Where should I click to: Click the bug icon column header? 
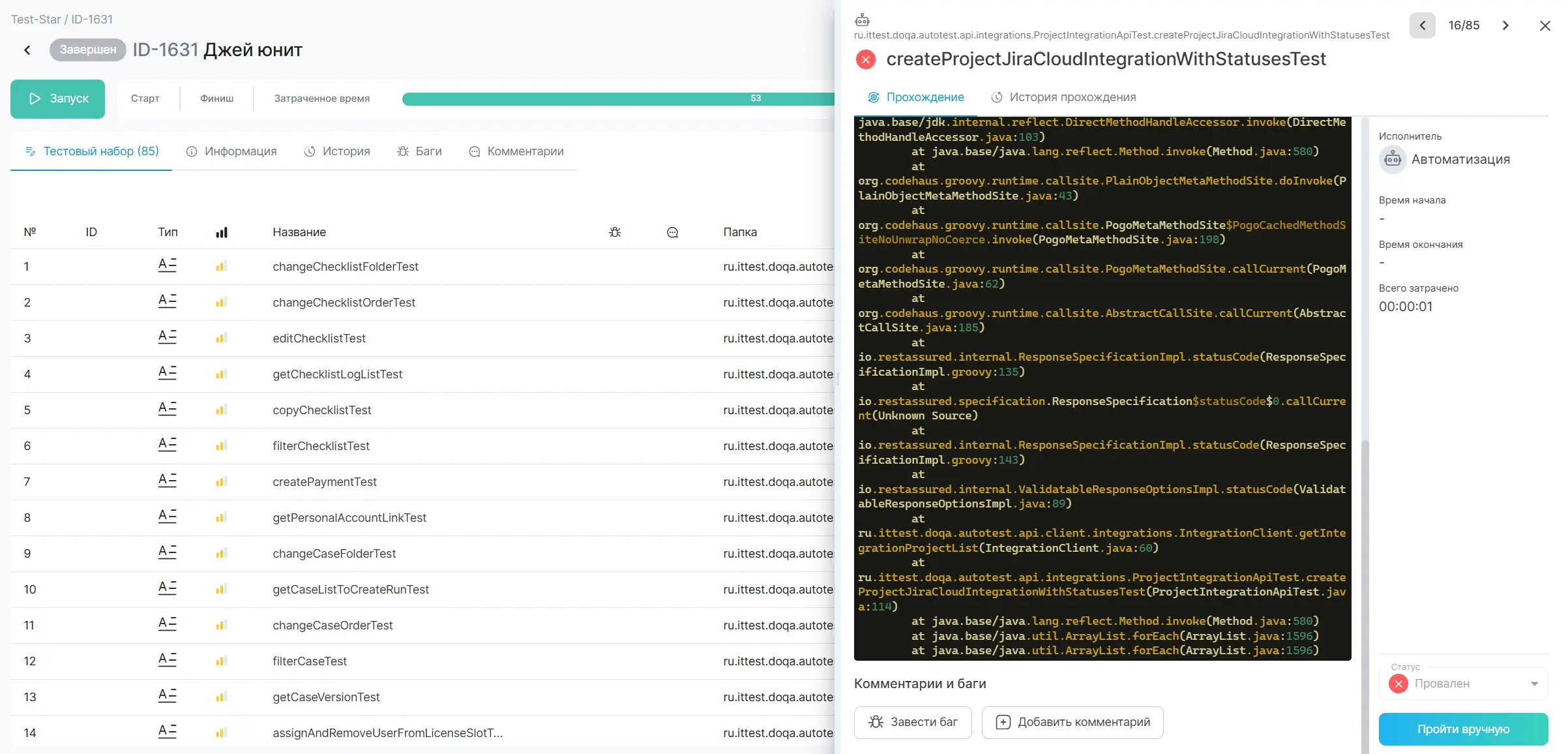point(615,232)
